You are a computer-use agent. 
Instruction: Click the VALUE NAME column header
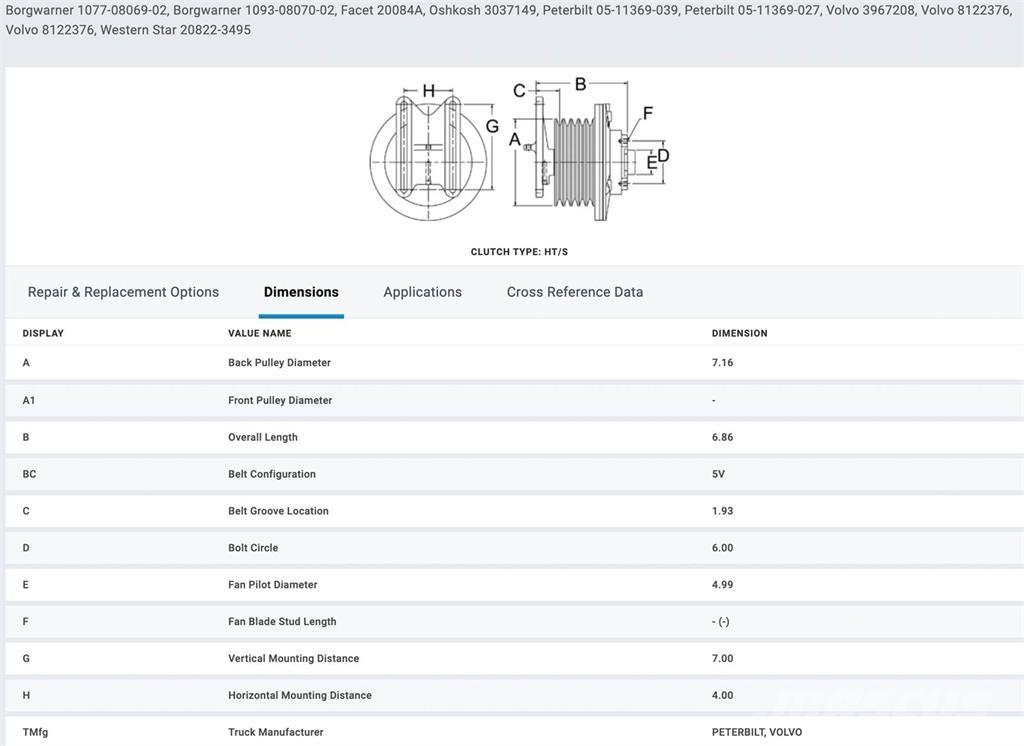click(259, 333)
